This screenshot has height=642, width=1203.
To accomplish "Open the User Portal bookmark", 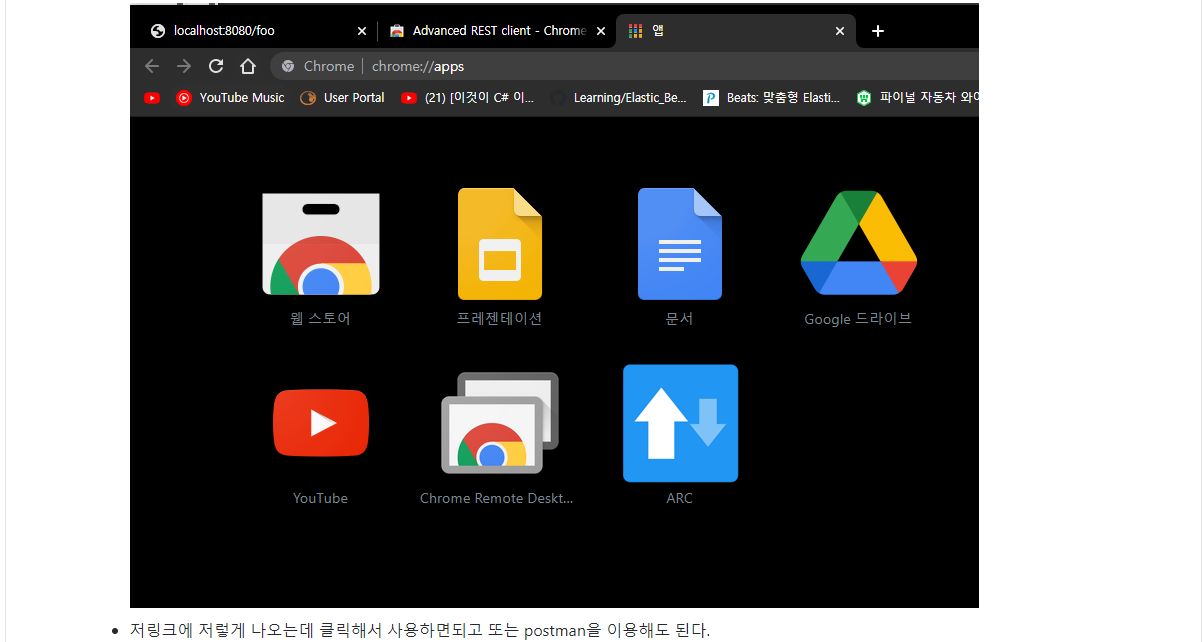I will 342,98.
